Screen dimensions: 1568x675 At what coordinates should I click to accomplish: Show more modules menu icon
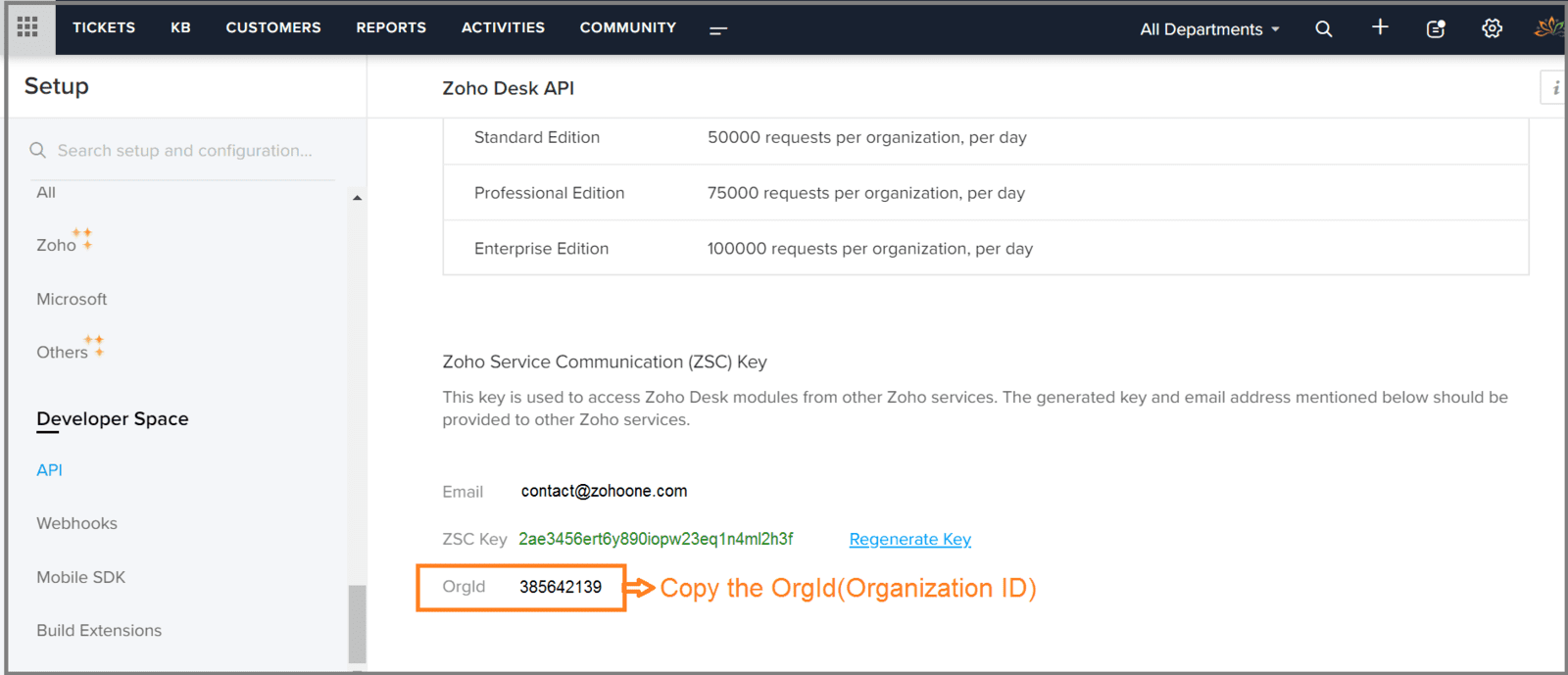[718, 30]
